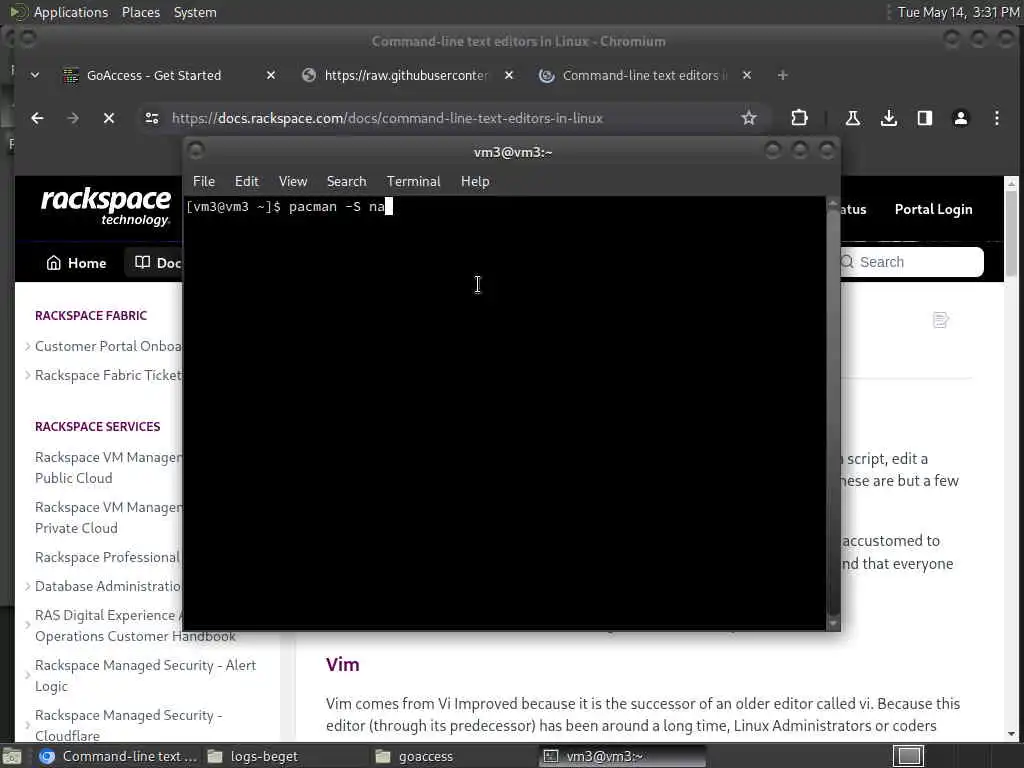This screenshot has height=768, width=1024.
Task: Click Portal Login link
Action: (x=933, y=210)
